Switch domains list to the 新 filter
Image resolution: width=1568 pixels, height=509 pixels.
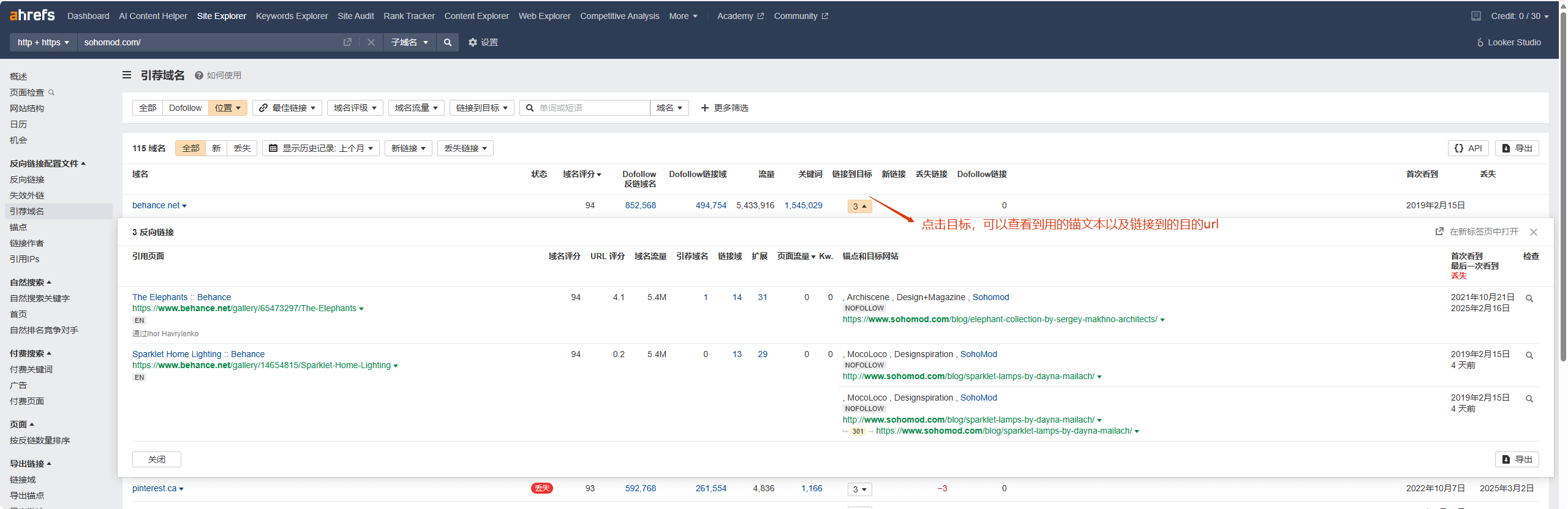[x=216, y=148]
